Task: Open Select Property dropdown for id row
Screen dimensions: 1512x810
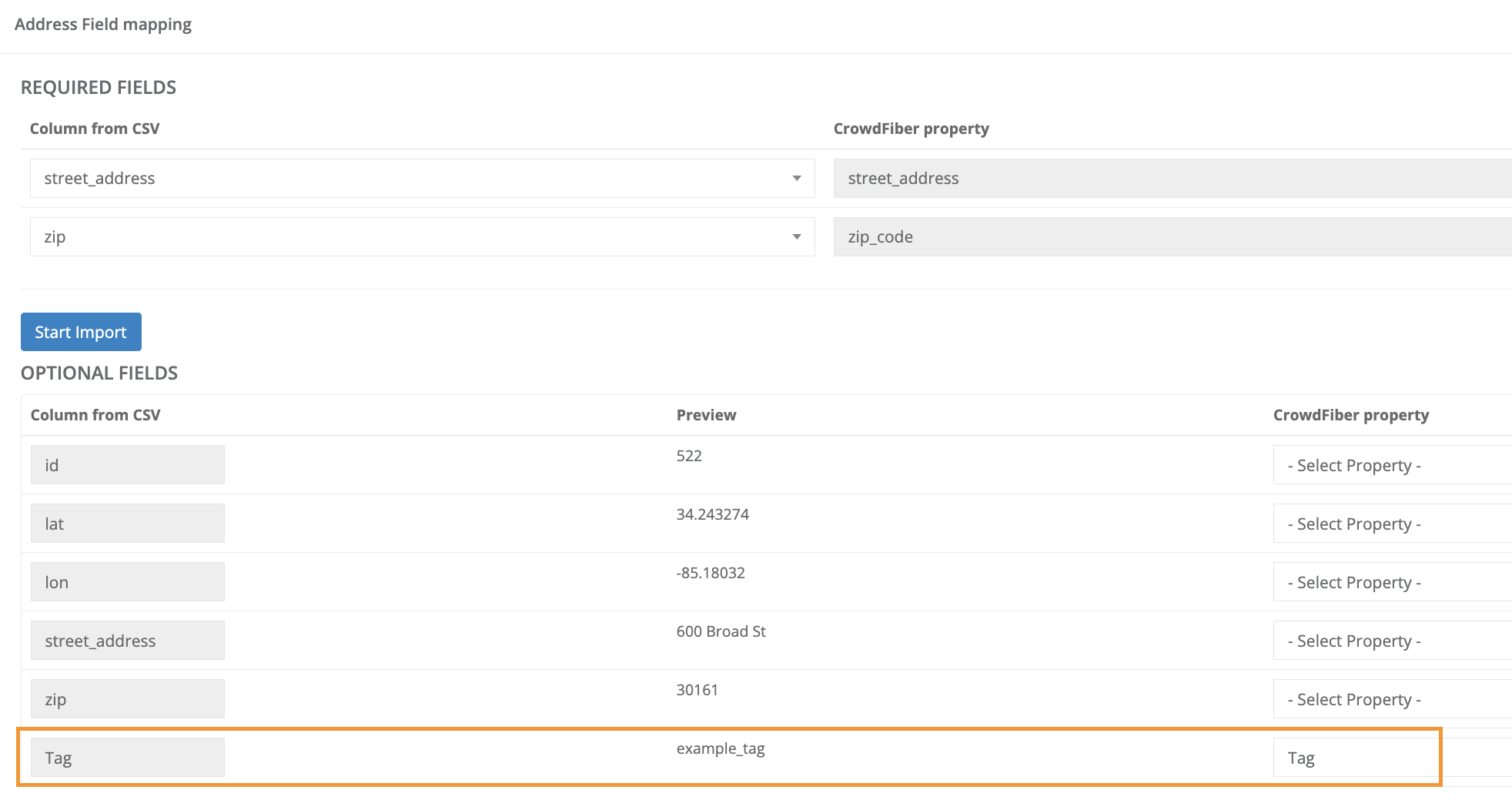Action: click(1390, 465)
